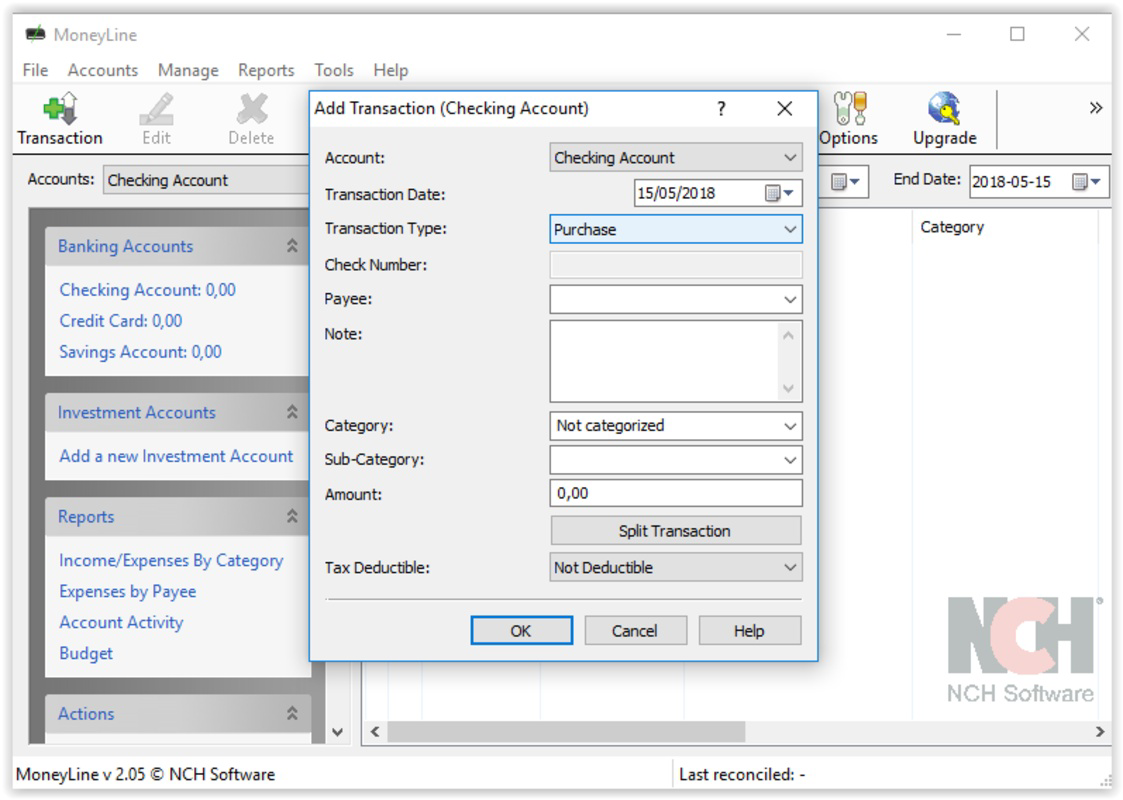1123x800 pixels.
Task: Open the Tools menu
Action: click(333, 70)
